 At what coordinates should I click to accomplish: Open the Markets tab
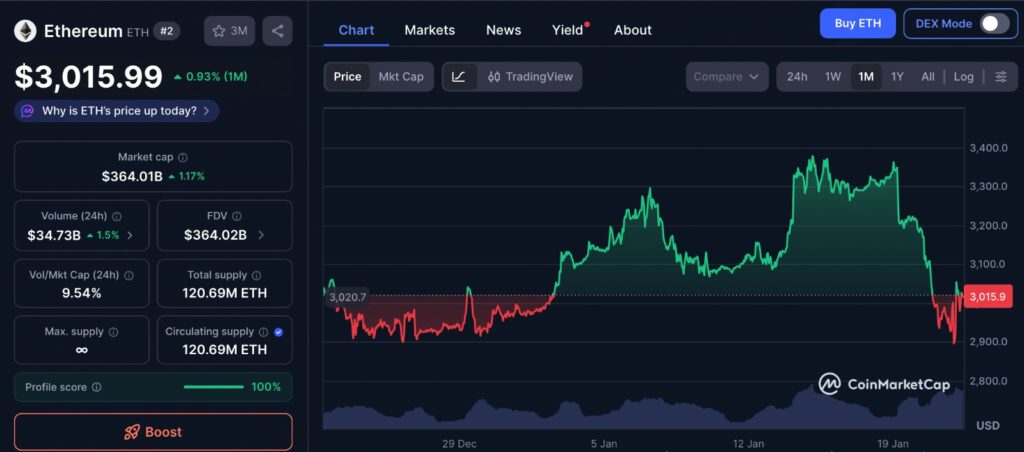click(430, 30)
